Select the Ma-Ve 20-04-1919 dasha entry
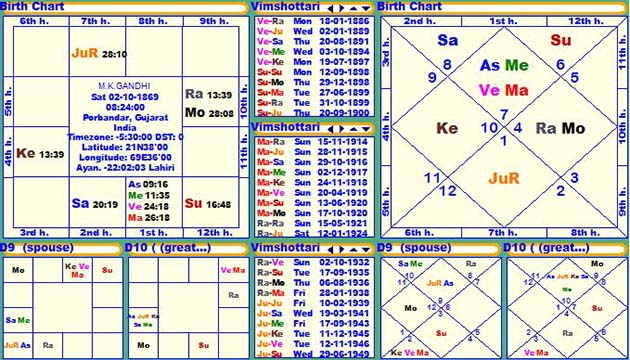630x360 pixels. [313, 193]
